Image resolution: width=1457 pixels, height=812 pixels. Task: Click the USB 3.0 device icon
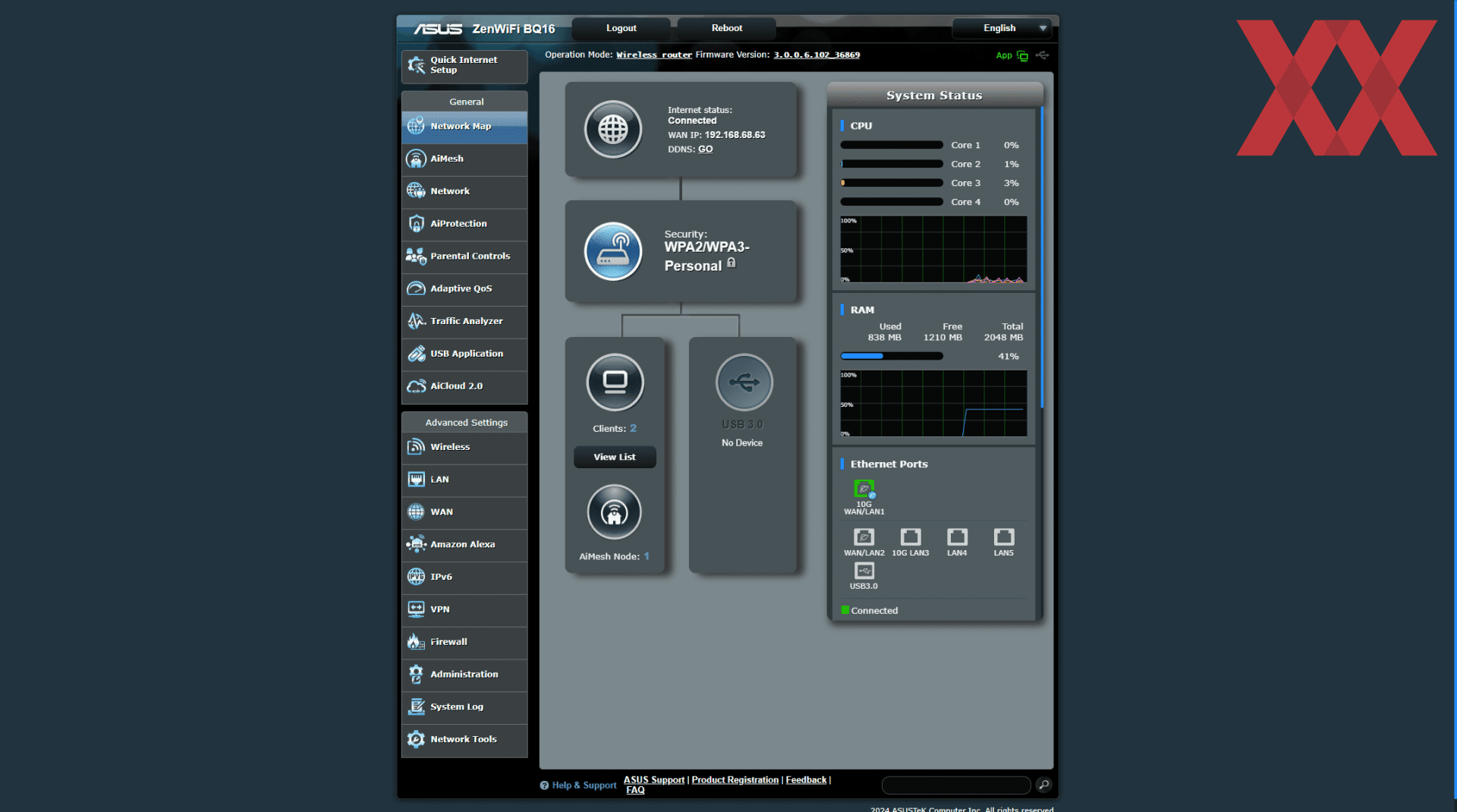pos(744,382)
